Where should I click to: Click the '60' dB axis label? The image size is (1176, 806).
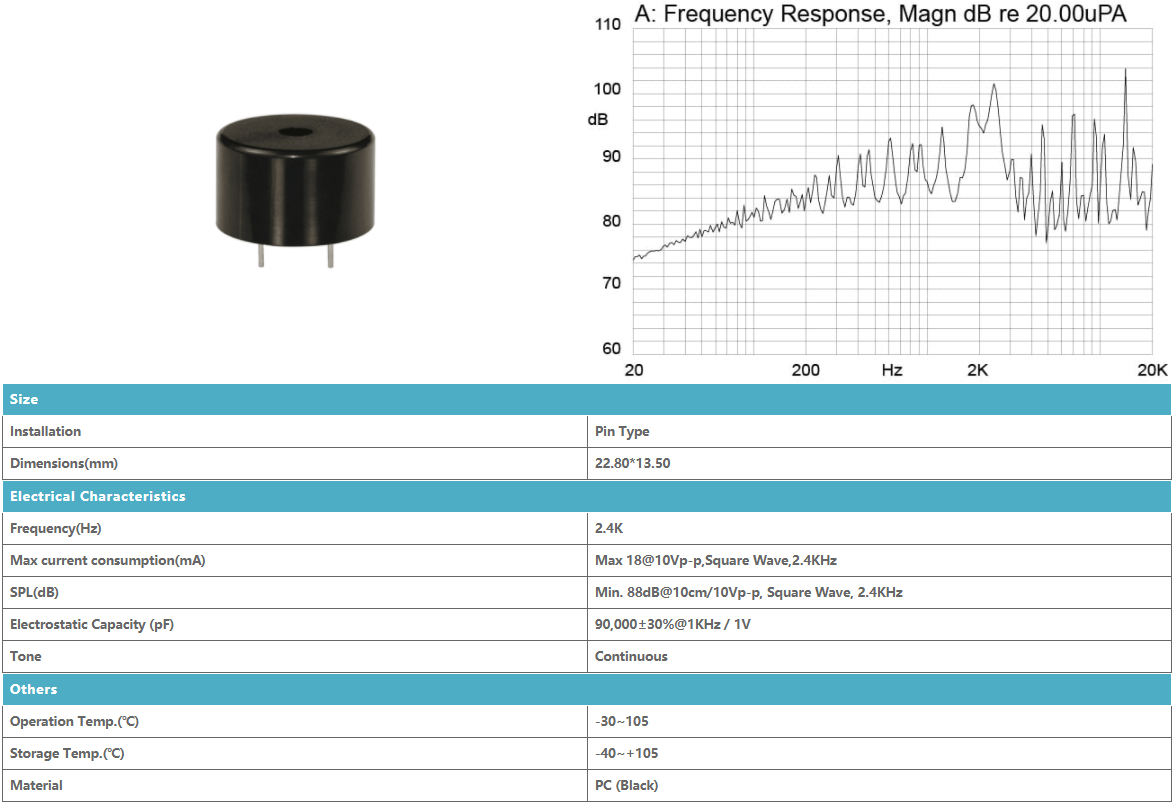[611, 349]
